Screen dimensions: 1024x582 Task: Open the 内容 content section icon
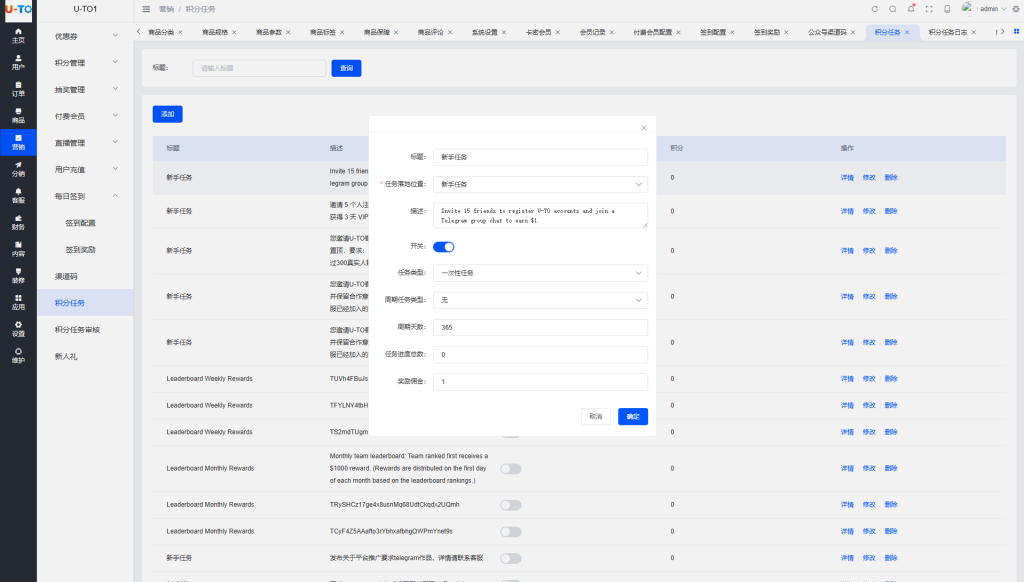18,249
